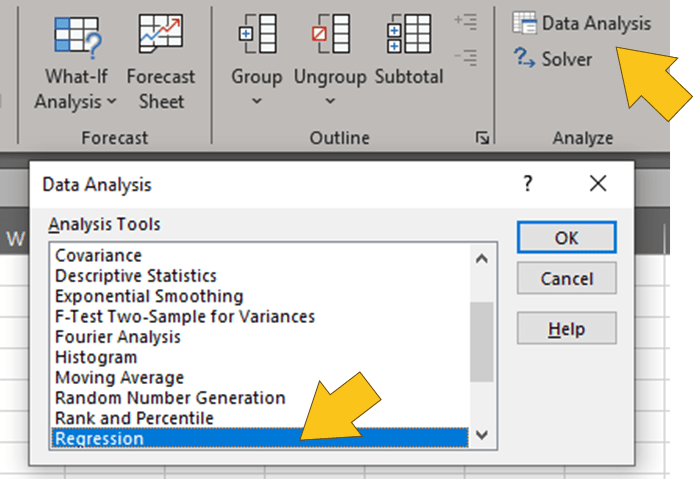Expand the Ungroup dropdown arrow
The height and width of the screenshot is (479, 694).
[x=330, y=101]
